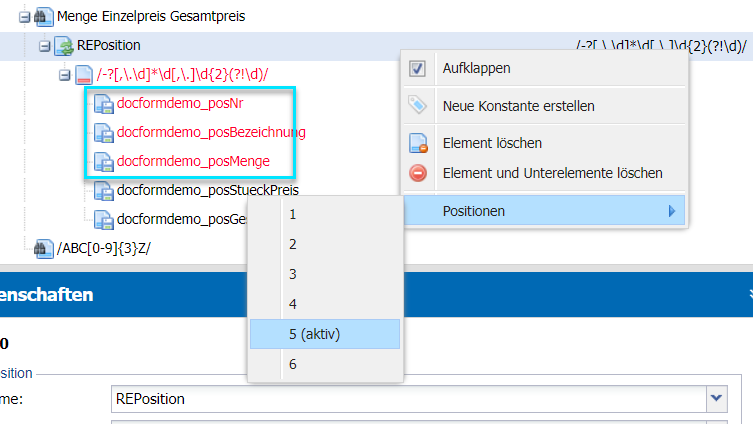Click the docformdemo_posMenge field icon
Screen dimensions: 753x424
coord(104,161)
